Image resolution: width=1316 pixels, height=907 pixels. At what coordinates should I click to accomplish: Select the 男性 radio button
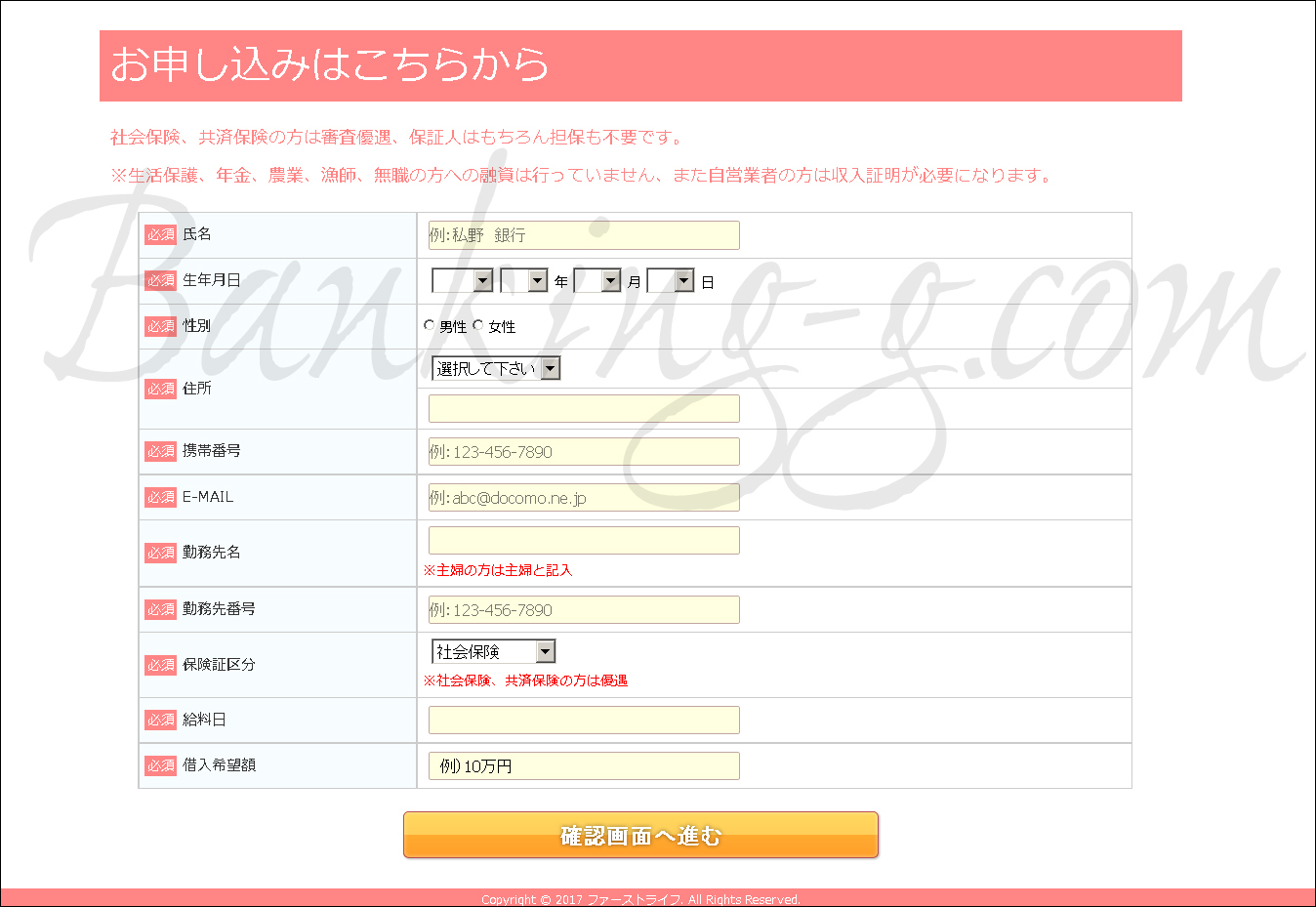point(430,325)
